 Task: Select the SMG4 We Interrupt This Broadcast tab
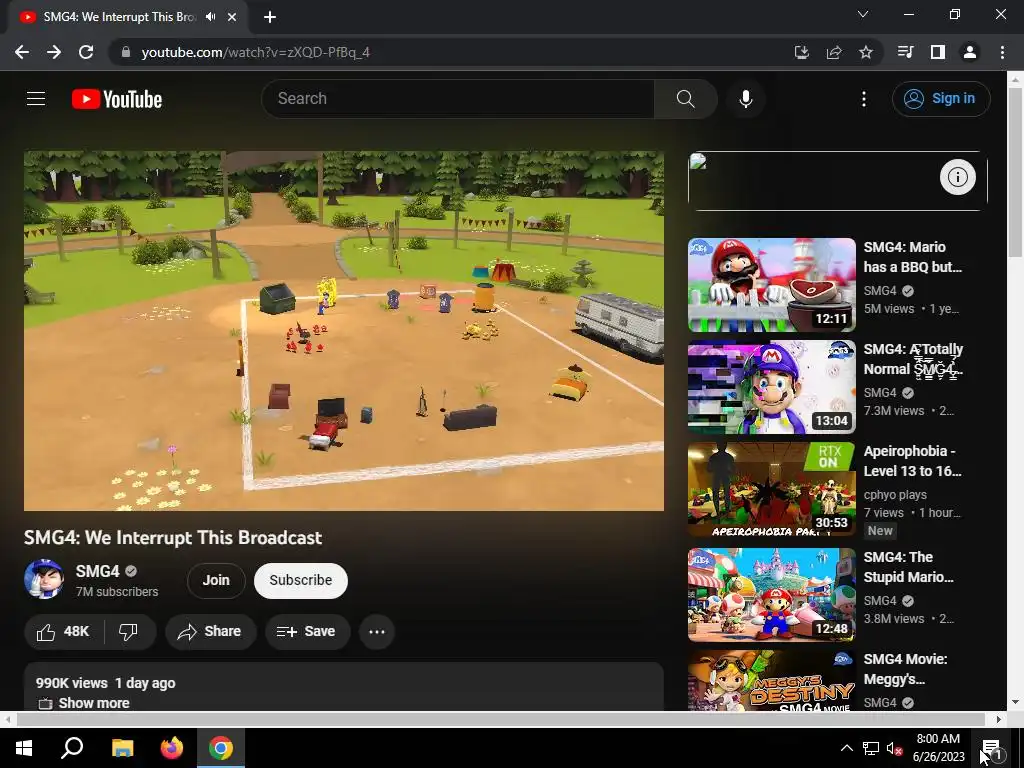click(119, 17)
